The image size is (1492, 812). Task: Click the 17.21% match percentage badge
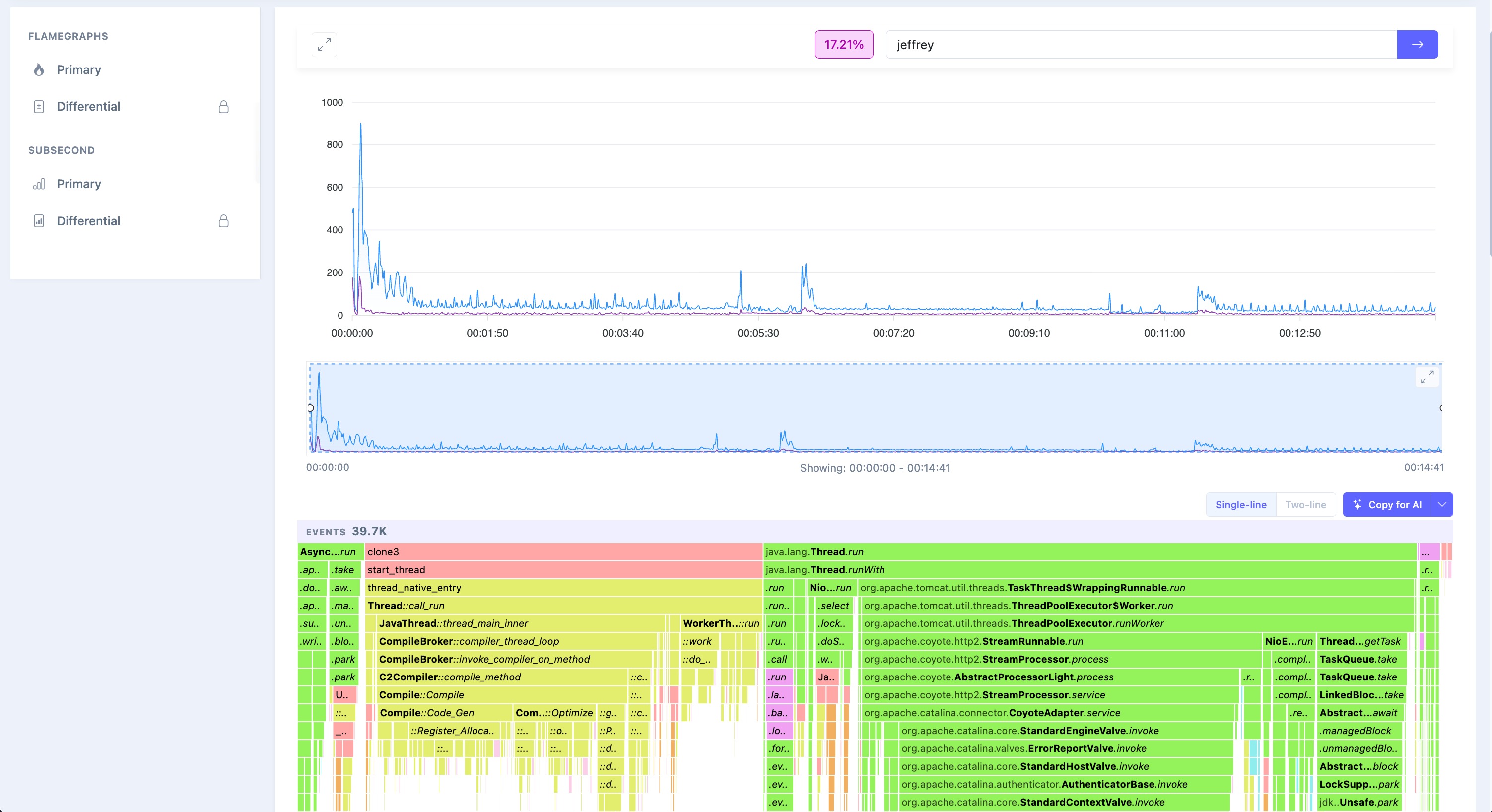844,45
